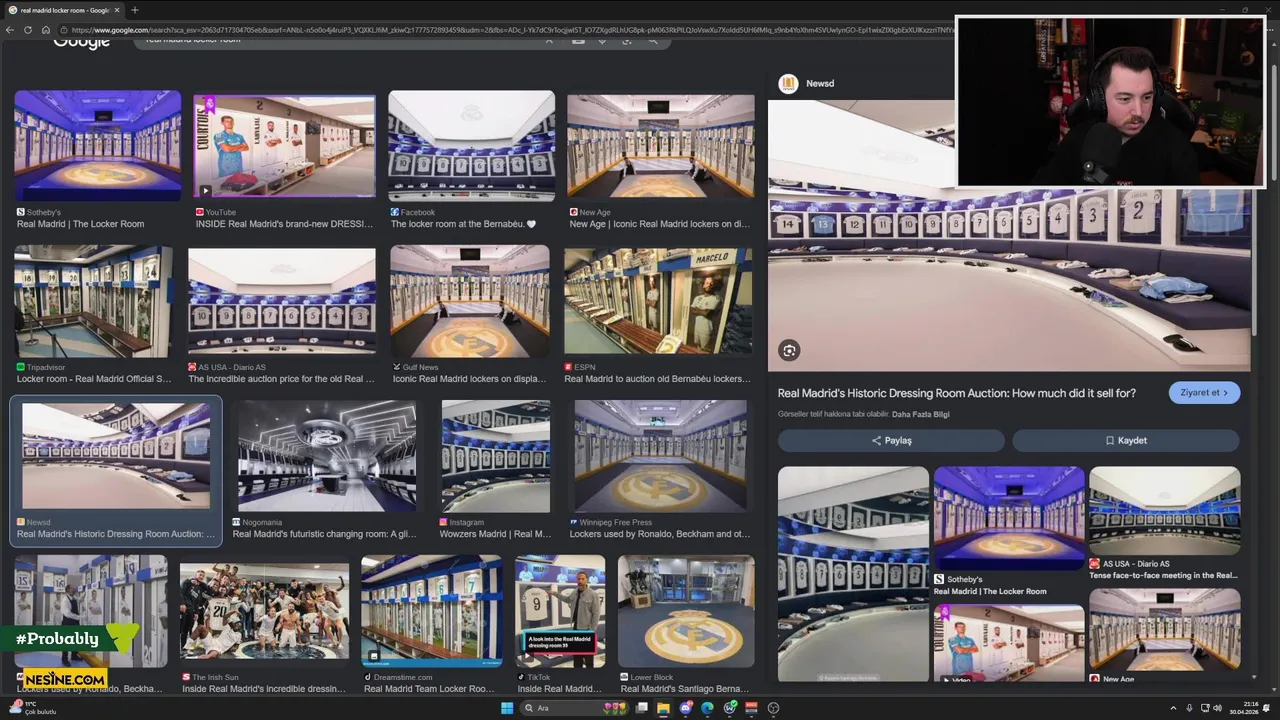The height and width of the screenshot is (720, 1280).
Task: Click the video play badge on YouTube thumbnail
Action: (x=206, y=190)
